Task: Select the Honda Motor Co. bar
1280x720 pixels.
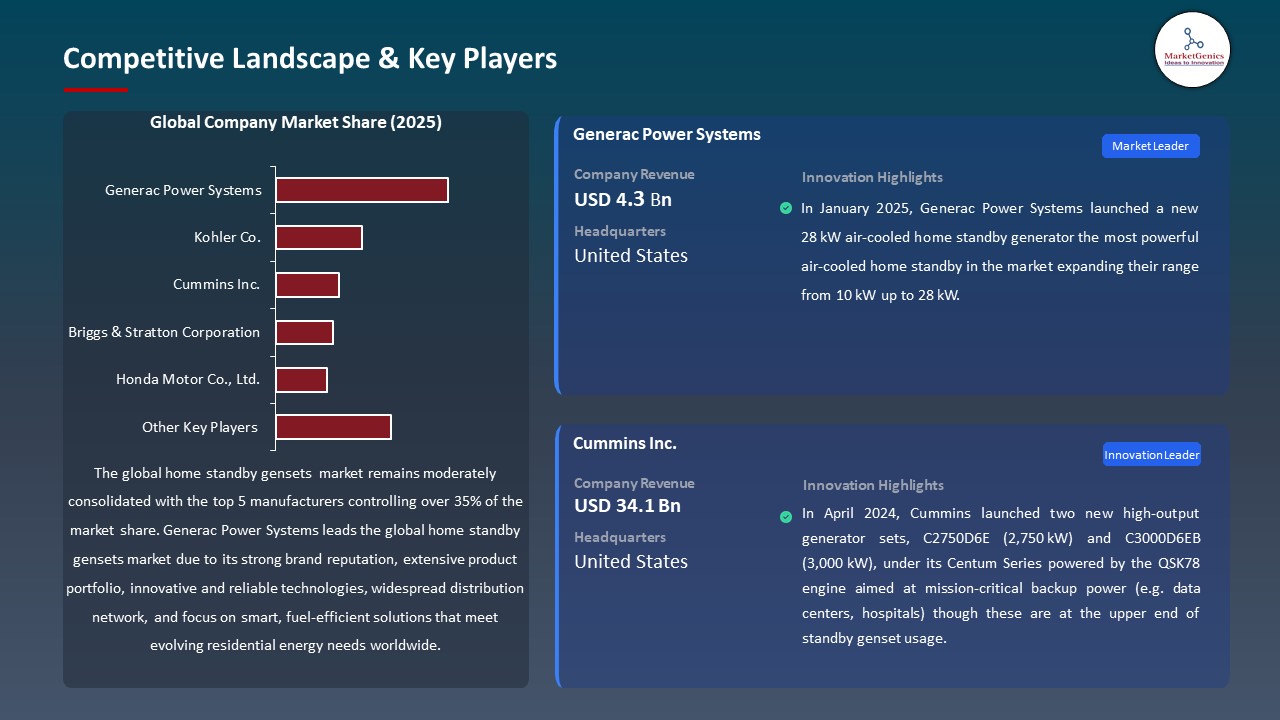Action: 302,379
